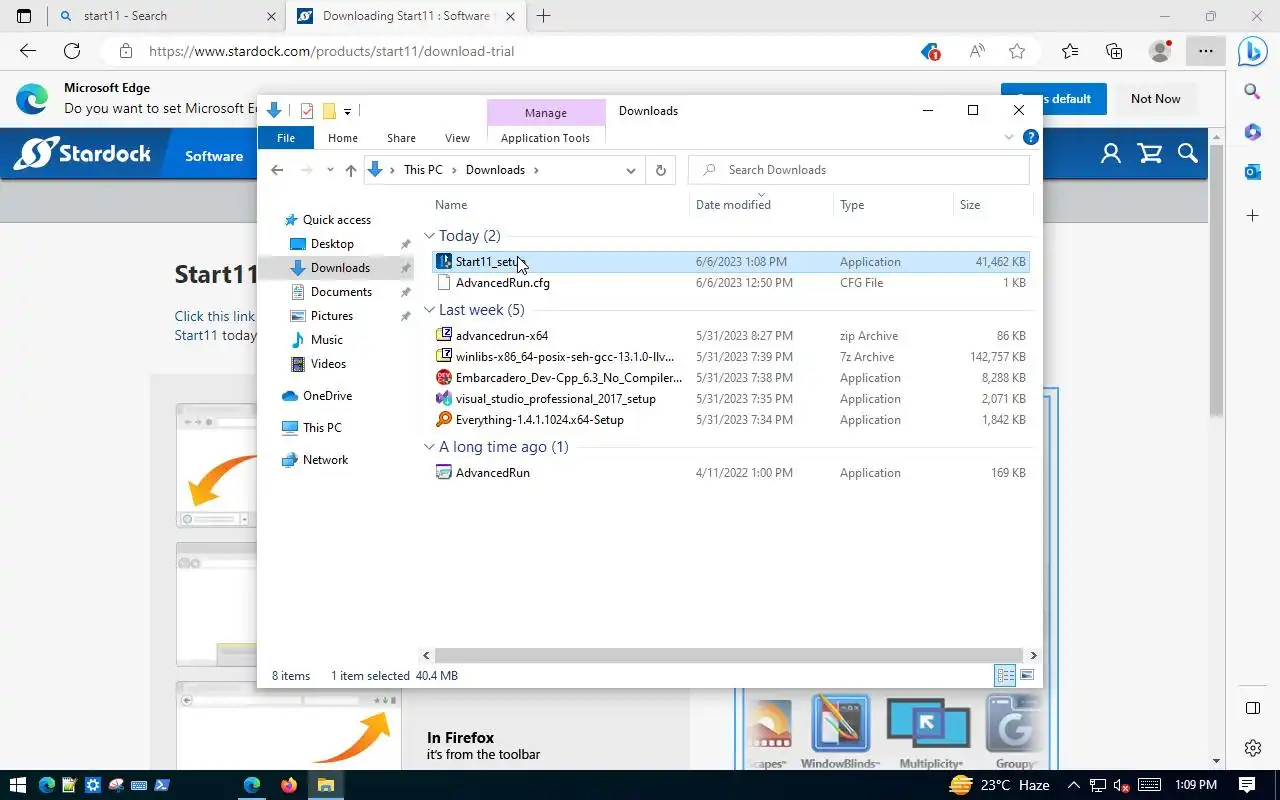This screenshot has width=1280, height=800.
Task: Open the View ribbon tab
Action: pos(457,138)
